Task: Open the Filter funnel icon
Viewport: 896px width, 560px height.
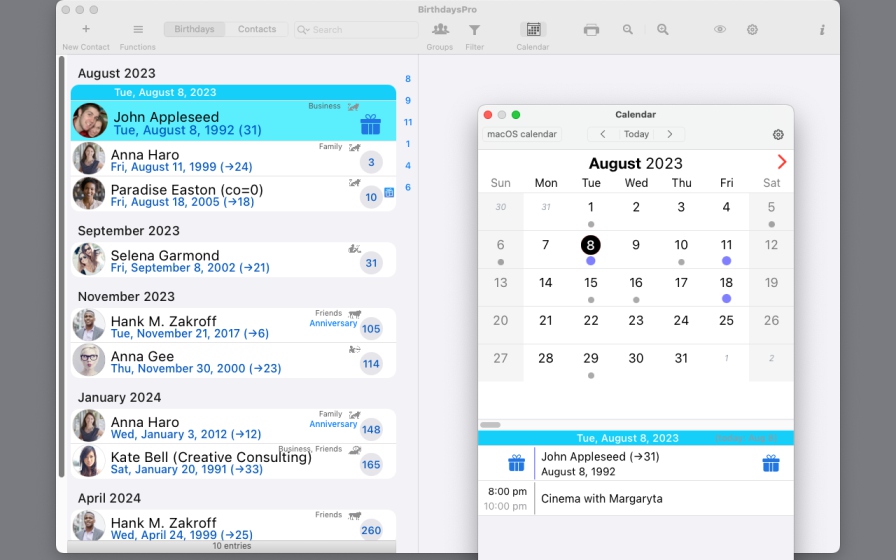Action: coord(474,30)
